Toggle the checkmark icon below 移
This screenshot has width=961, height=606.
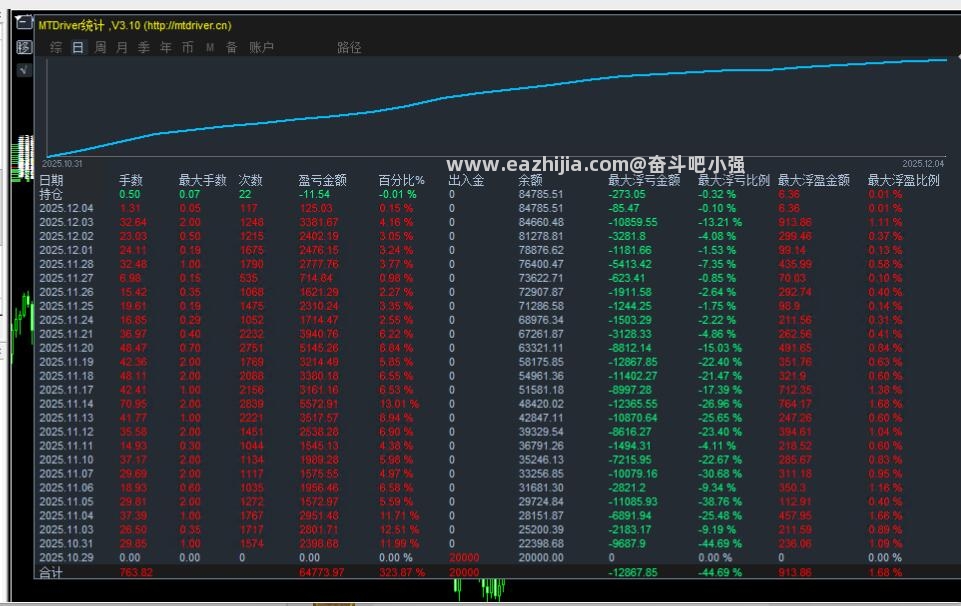pyautogui.click(x=24, y=70)
